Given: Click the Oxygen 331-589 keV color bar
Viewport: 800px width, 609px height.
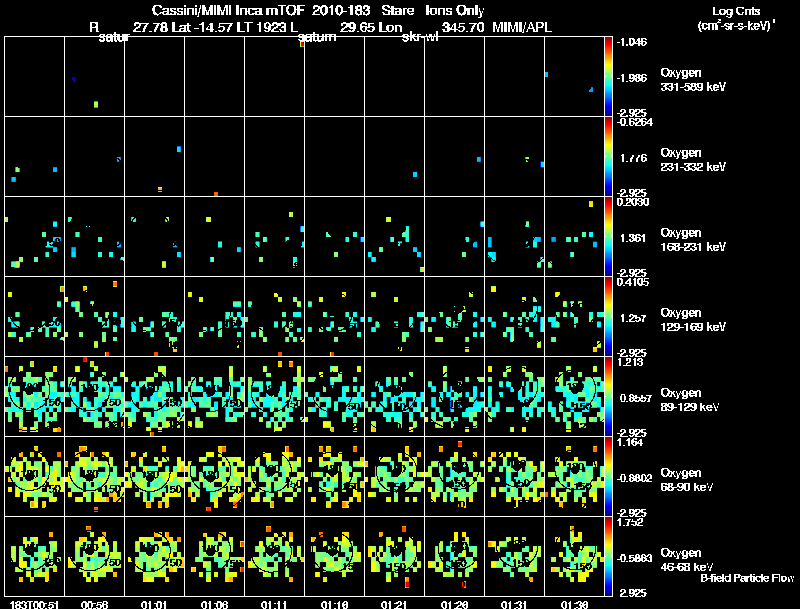Looking at the screenshot, I should pyautogui.click(x=610, y=75).
